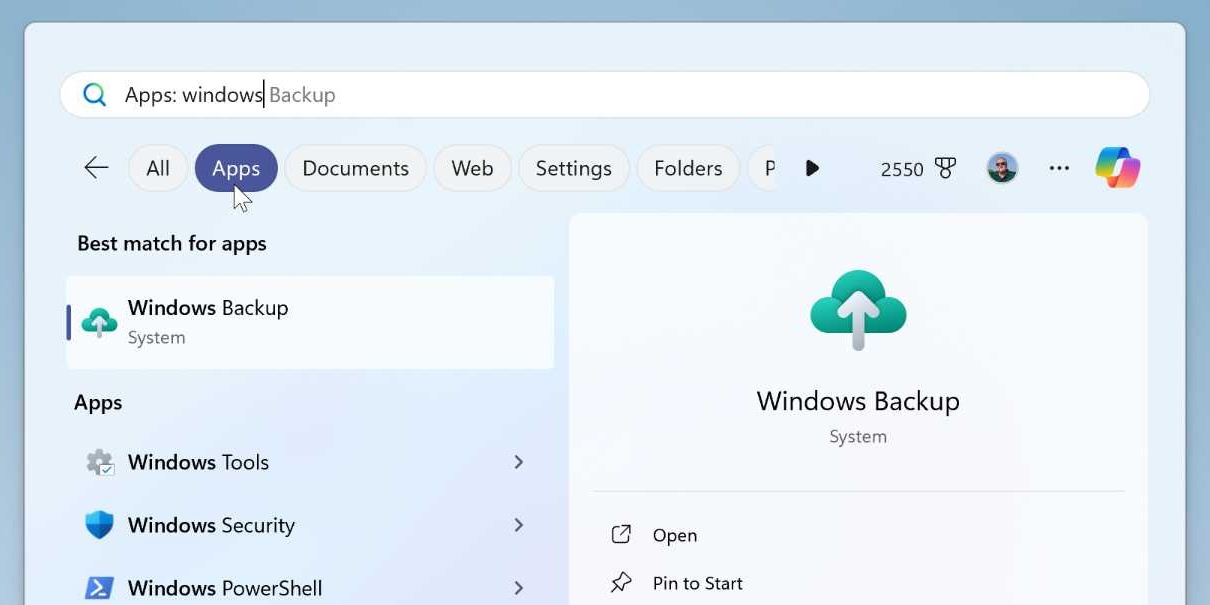Select the Settings filter tab
The image size is (1210, 605).
coord(573,168)
